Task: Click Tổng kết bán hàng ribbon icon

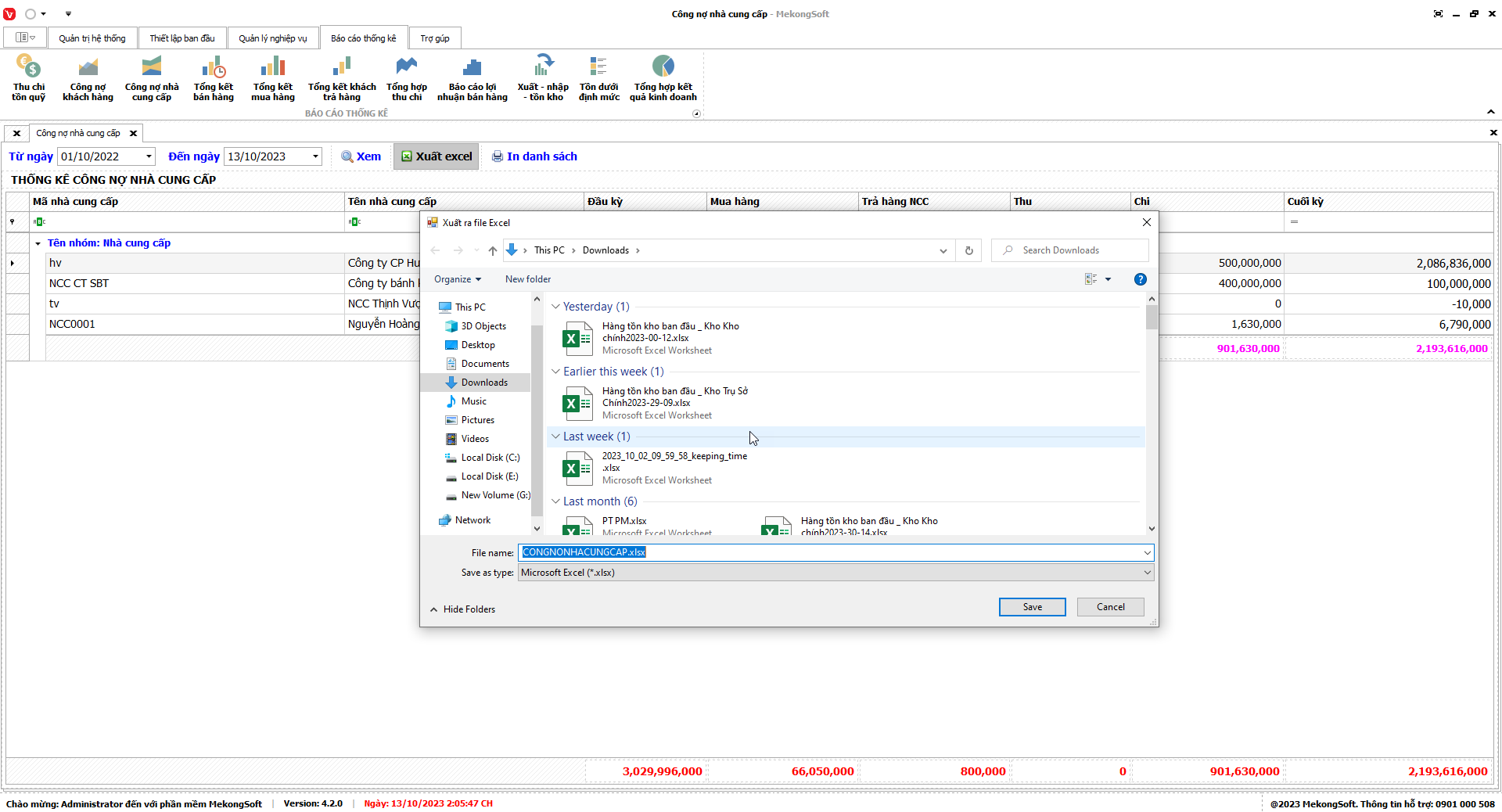Action: 213,78
